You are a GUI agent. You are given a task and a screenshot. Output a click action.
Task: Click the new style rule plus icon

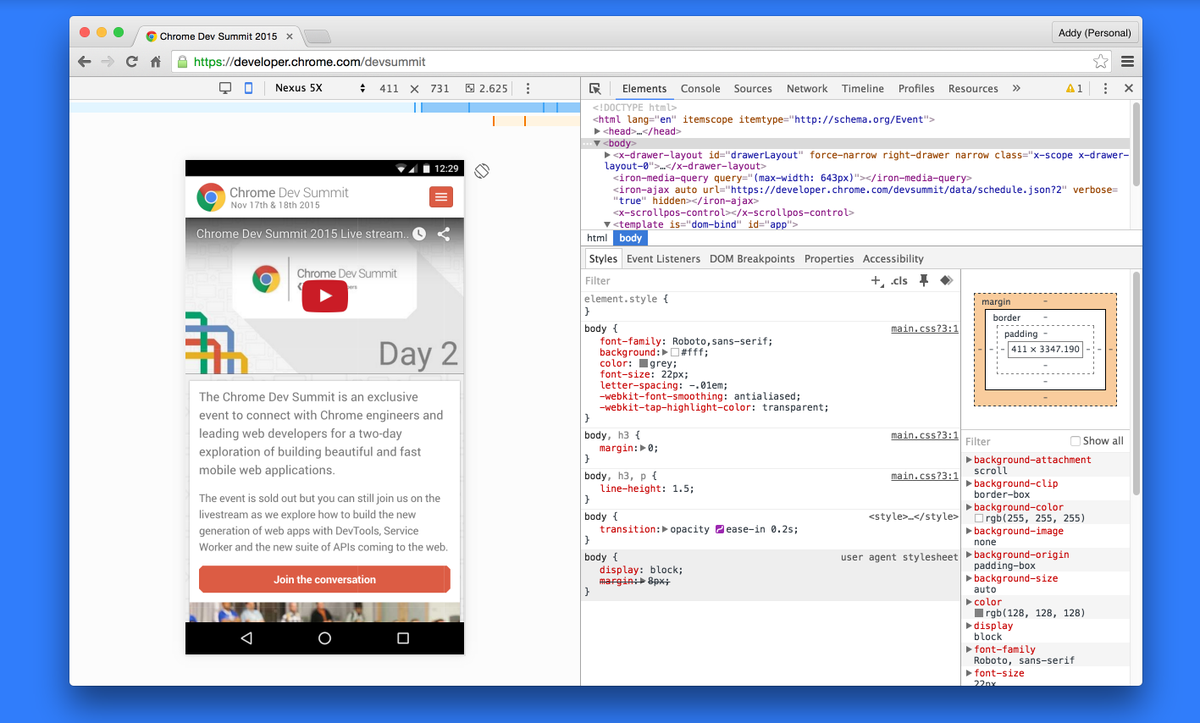[x=876, y=281]
